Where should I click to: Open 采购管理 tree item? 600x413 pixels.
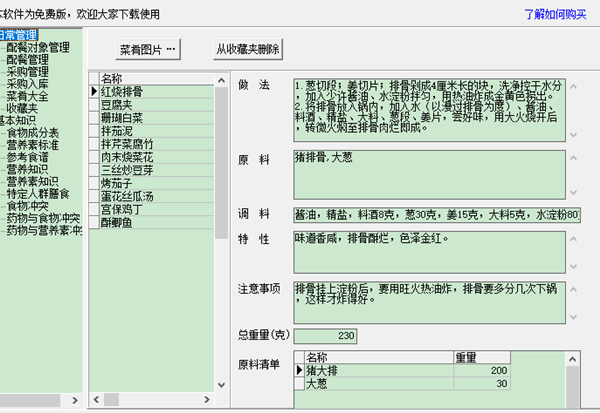pos(28,72)
